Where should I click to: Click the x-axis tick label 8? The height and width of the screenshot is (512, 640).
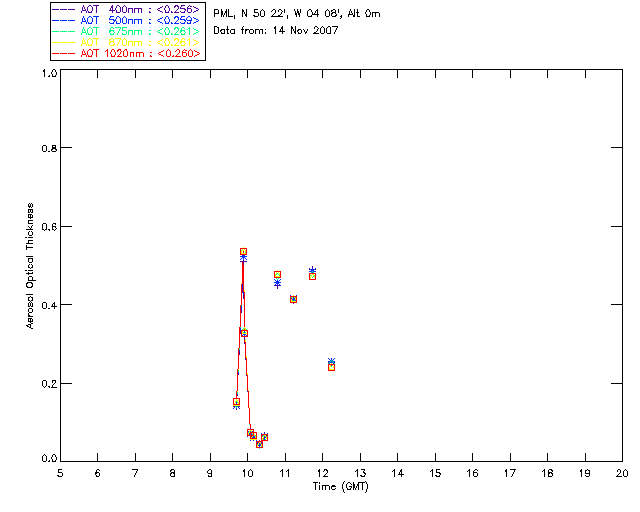(172, 473)
